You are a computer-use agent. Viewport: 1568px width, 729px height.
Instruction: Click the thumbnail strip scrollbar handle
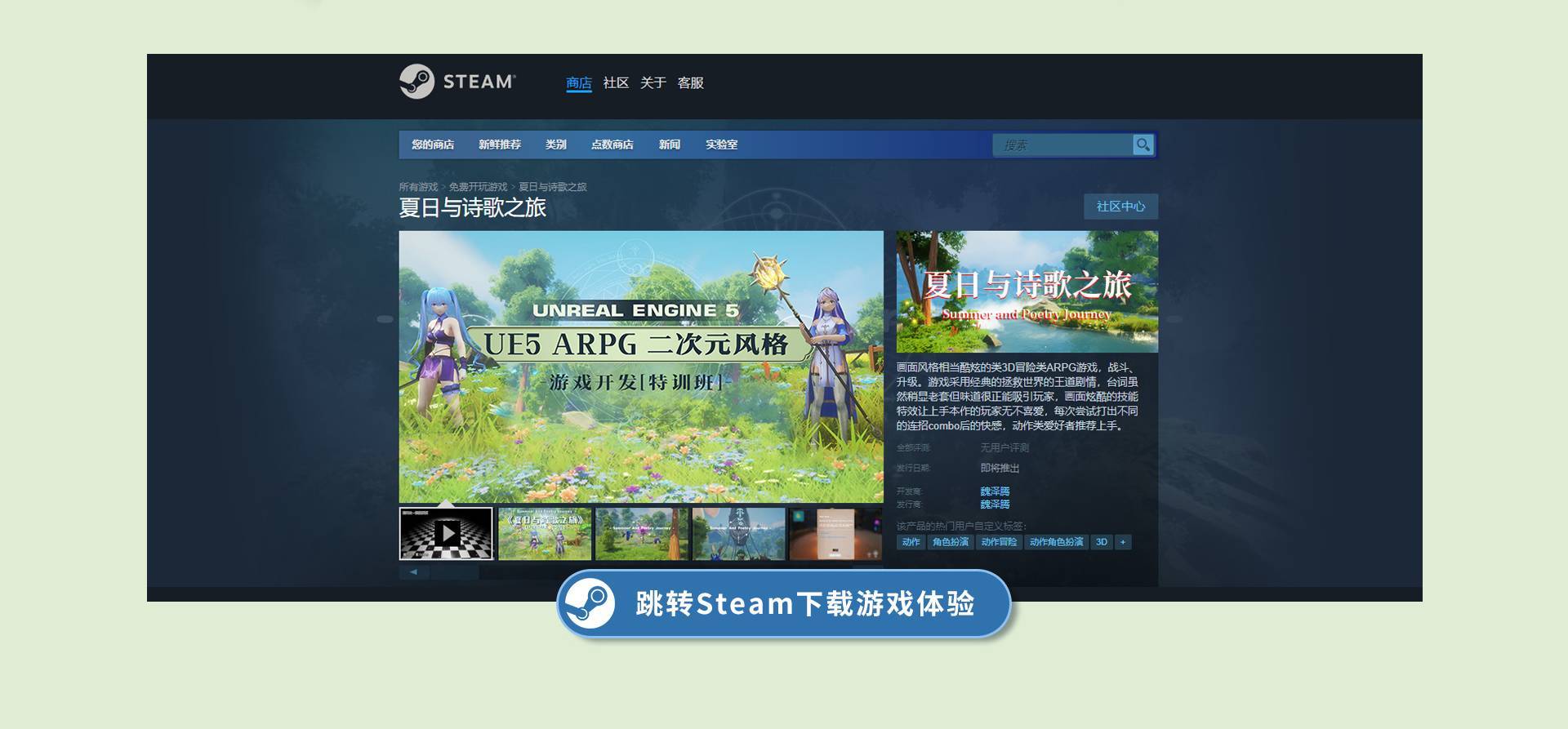[455, 572]
